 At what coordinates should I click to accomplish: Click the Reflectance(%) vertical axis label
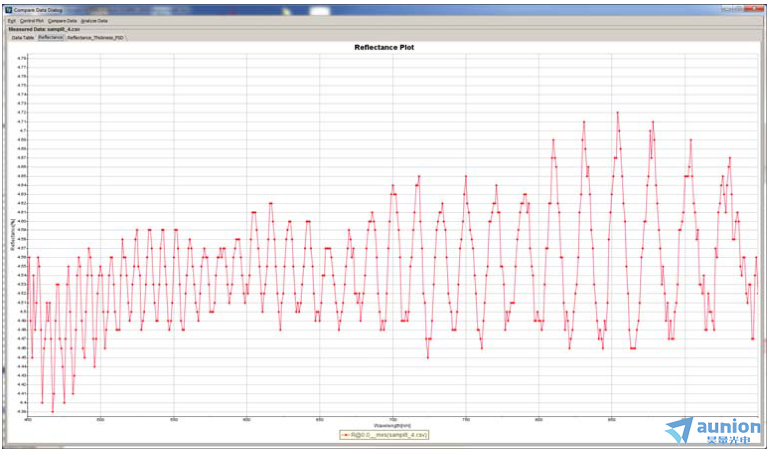pos(12,235)
